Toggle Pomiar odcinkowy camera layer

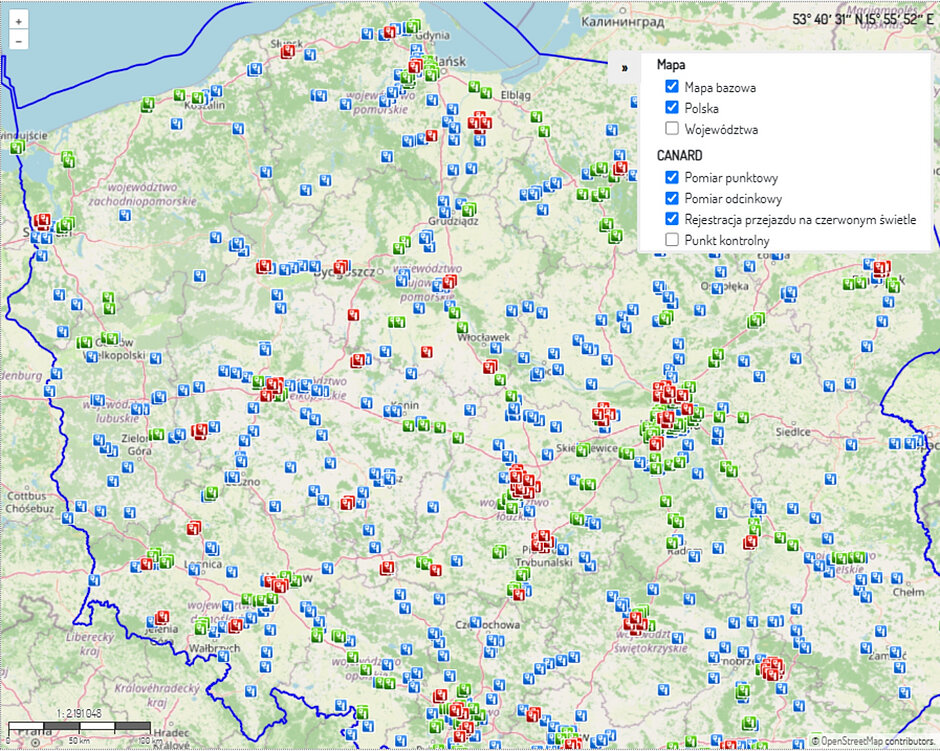pos(672,198)
